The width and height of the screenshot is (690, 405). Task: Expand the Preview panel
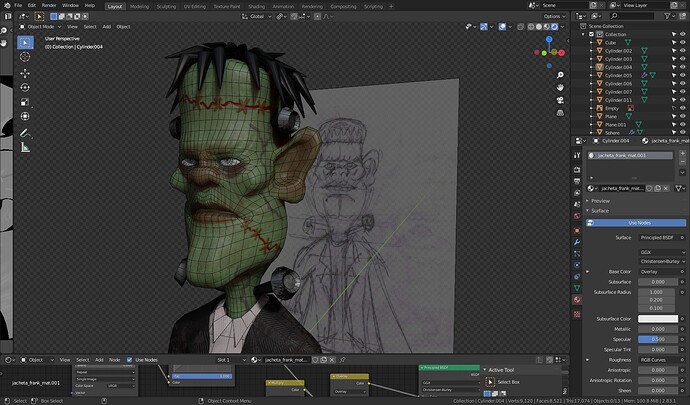(x=598, y=201)
